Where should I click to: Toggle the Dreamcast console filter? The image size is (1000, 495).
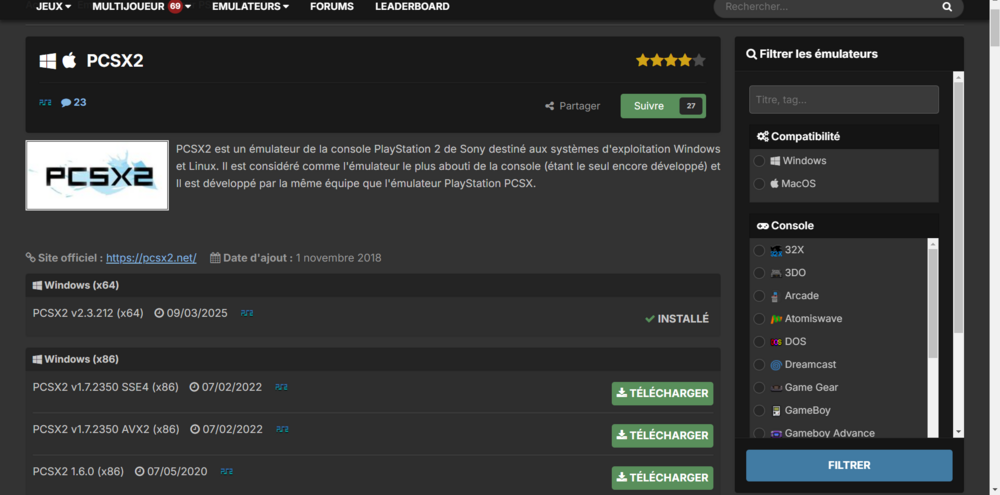tap(760, 365)
